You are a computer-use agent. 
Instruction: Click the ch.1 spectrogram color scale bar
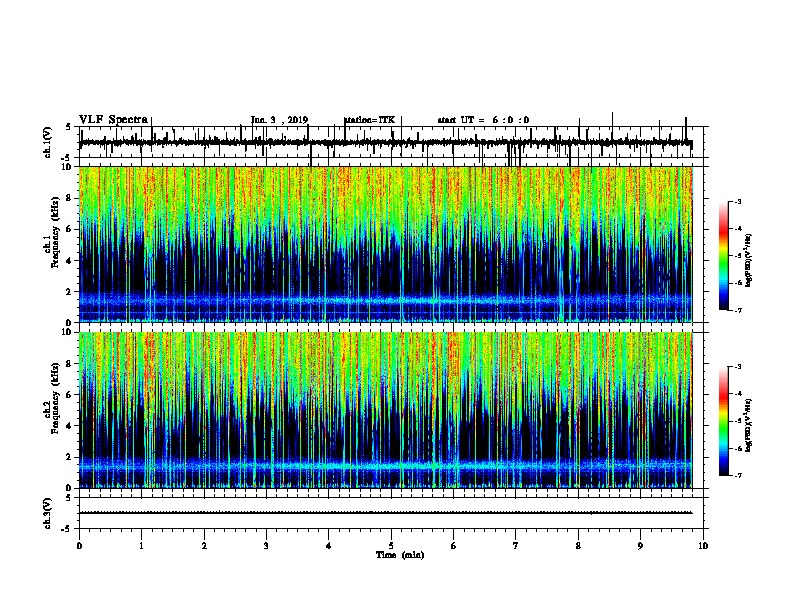coord(724,256)
